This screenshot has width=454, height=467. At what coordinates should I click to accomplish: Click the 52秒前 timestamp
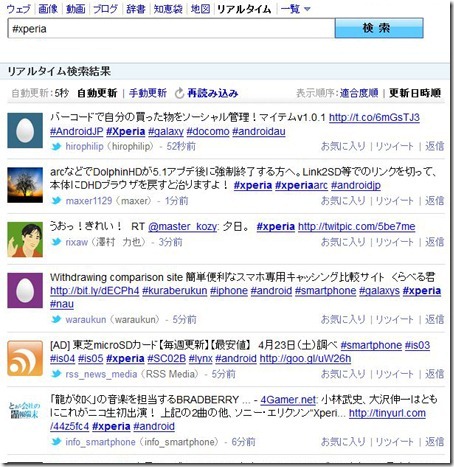(x=181, y=146)
